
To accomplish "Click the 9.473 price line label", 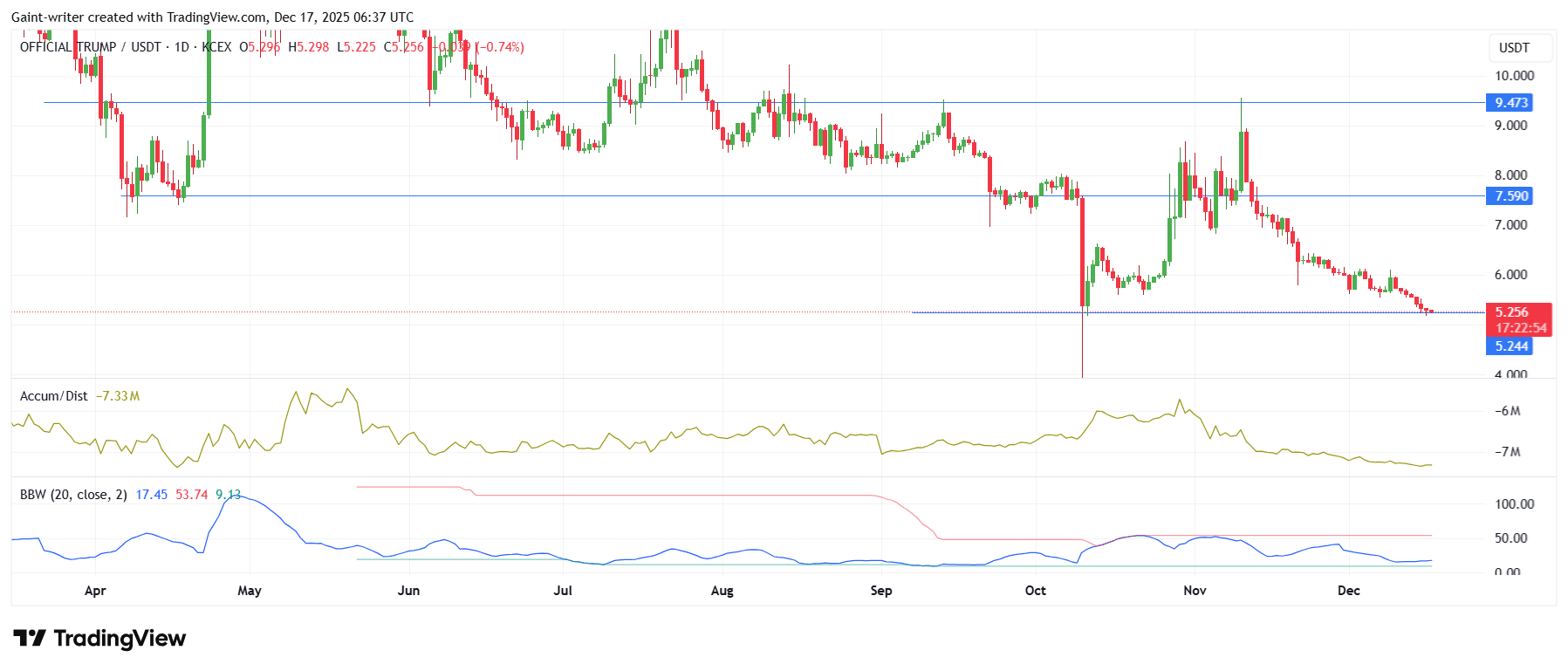I will tap(1509, 103).
